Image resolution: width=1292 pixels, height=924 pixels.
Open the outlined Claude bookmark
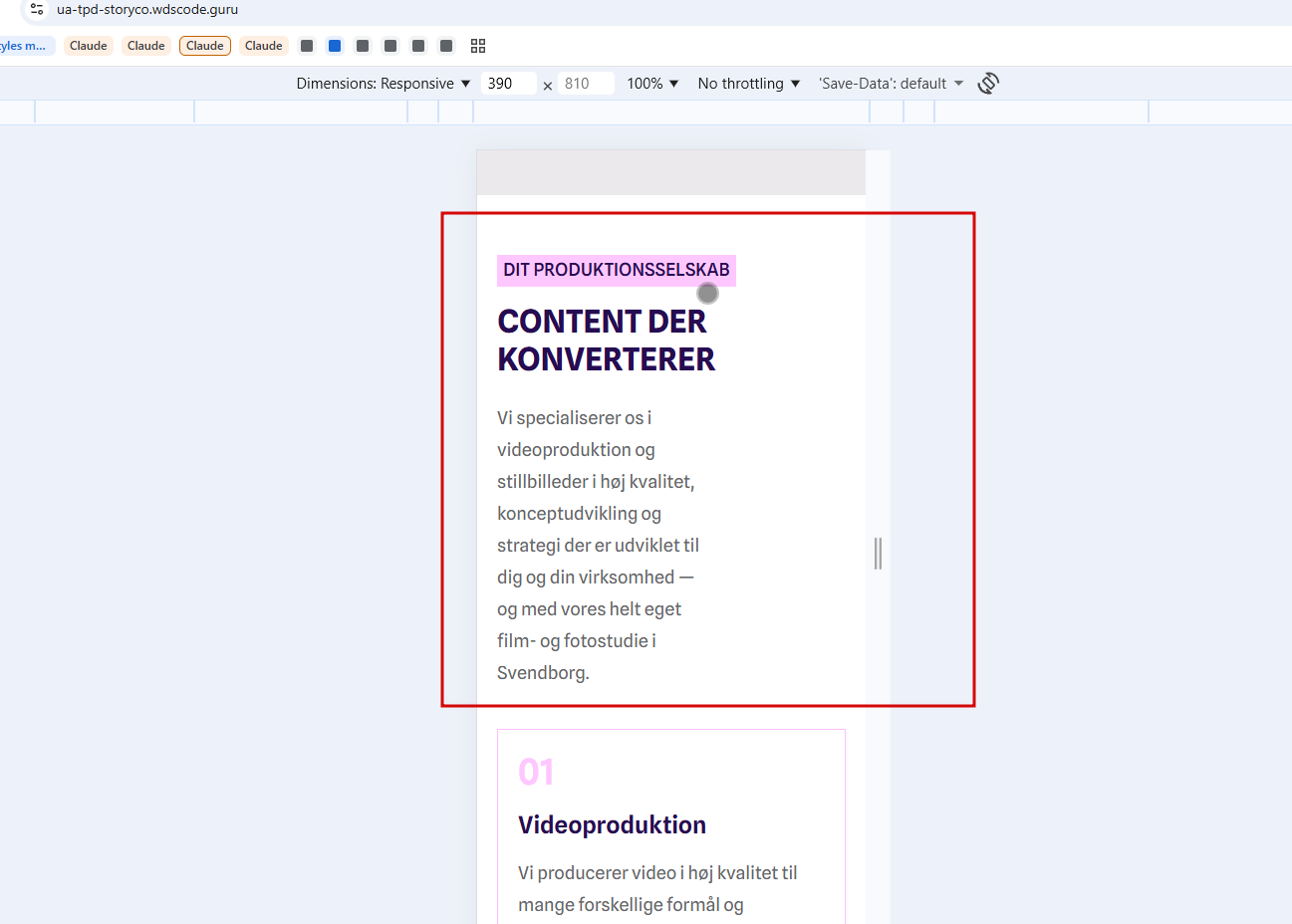coord(205,46)
